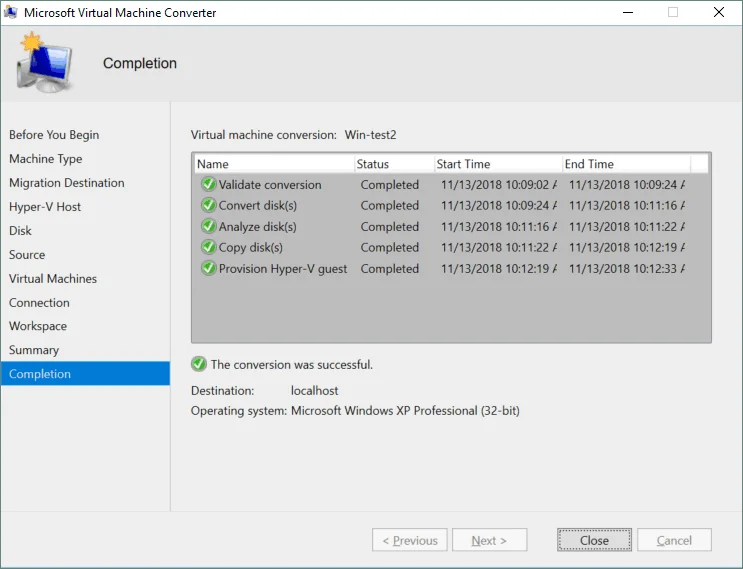
Task: Minimize the Microsoft Virtual Machine Converter window
Action: click(x=628, y=12)
